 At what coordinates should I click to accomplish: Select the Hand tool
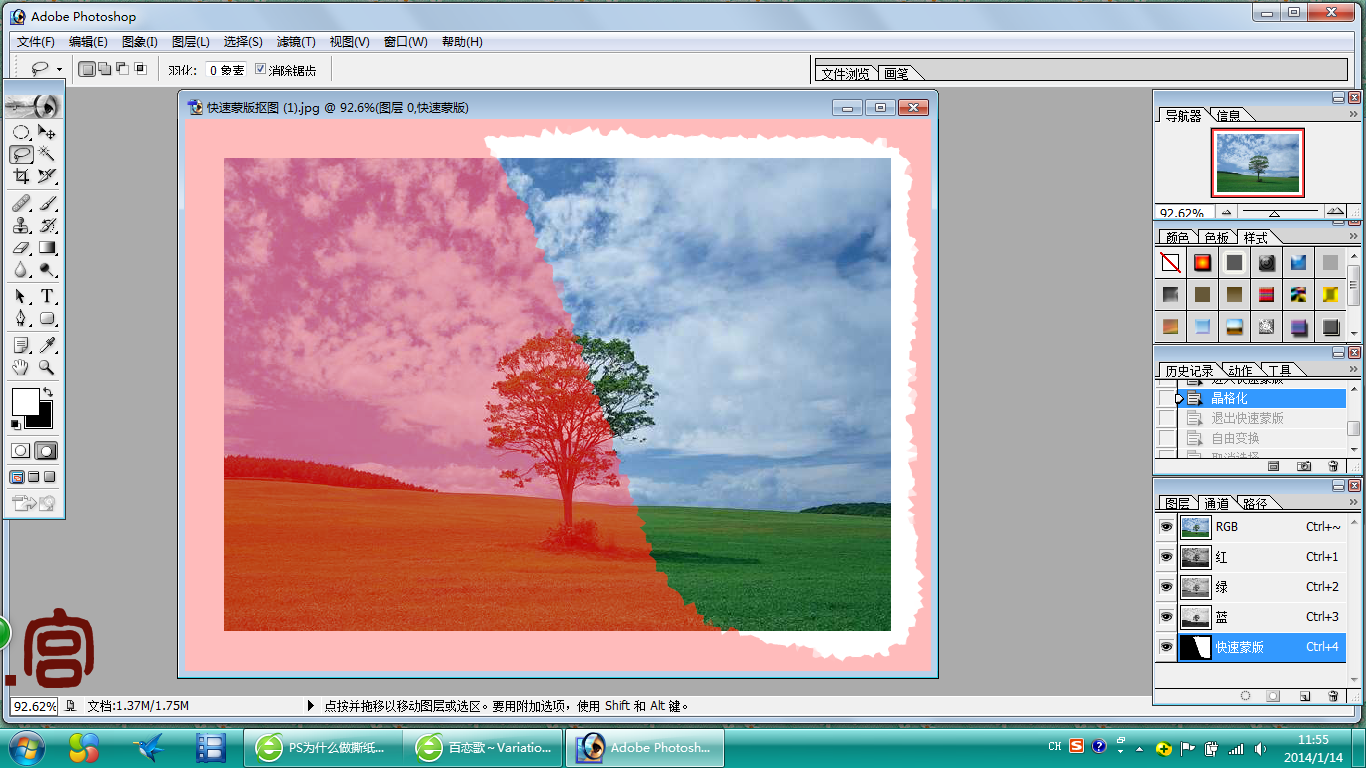coord(21,368)
